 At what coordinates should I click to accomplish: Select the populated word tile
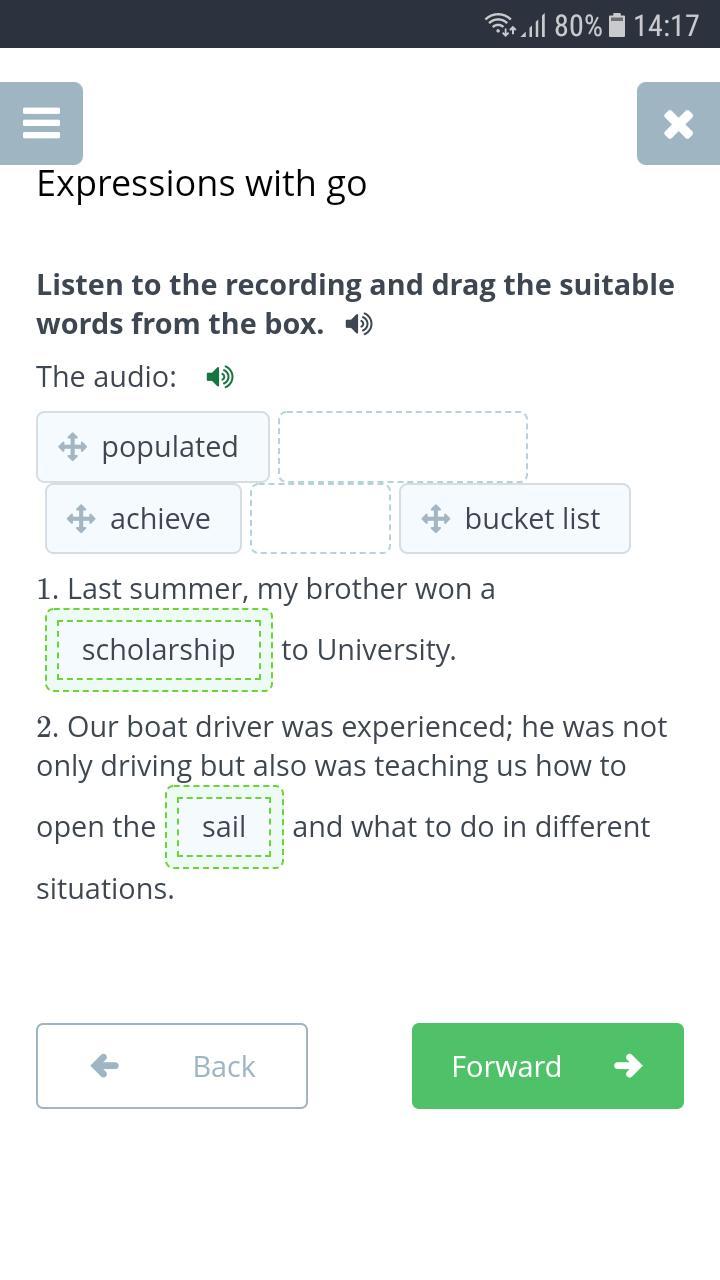168,447
